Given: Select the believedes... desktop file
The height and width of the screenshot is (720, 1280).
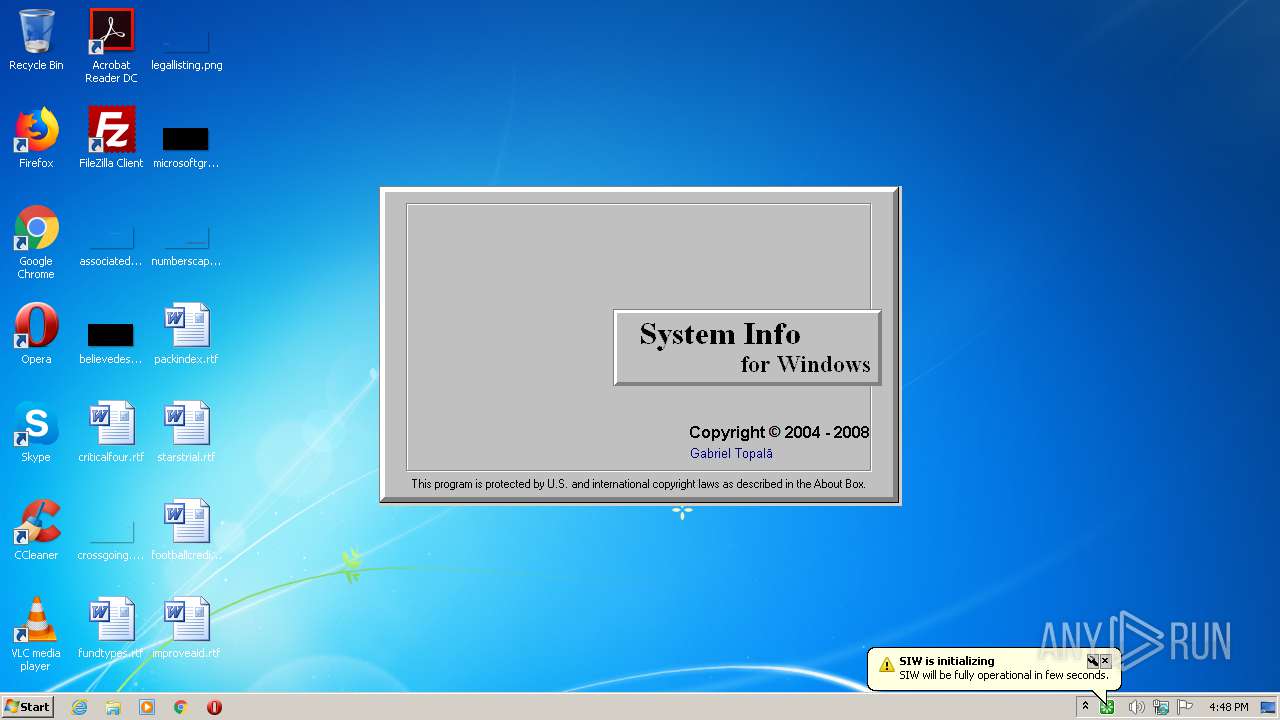Looking at the screenshot, I should [x=111, y=342].
